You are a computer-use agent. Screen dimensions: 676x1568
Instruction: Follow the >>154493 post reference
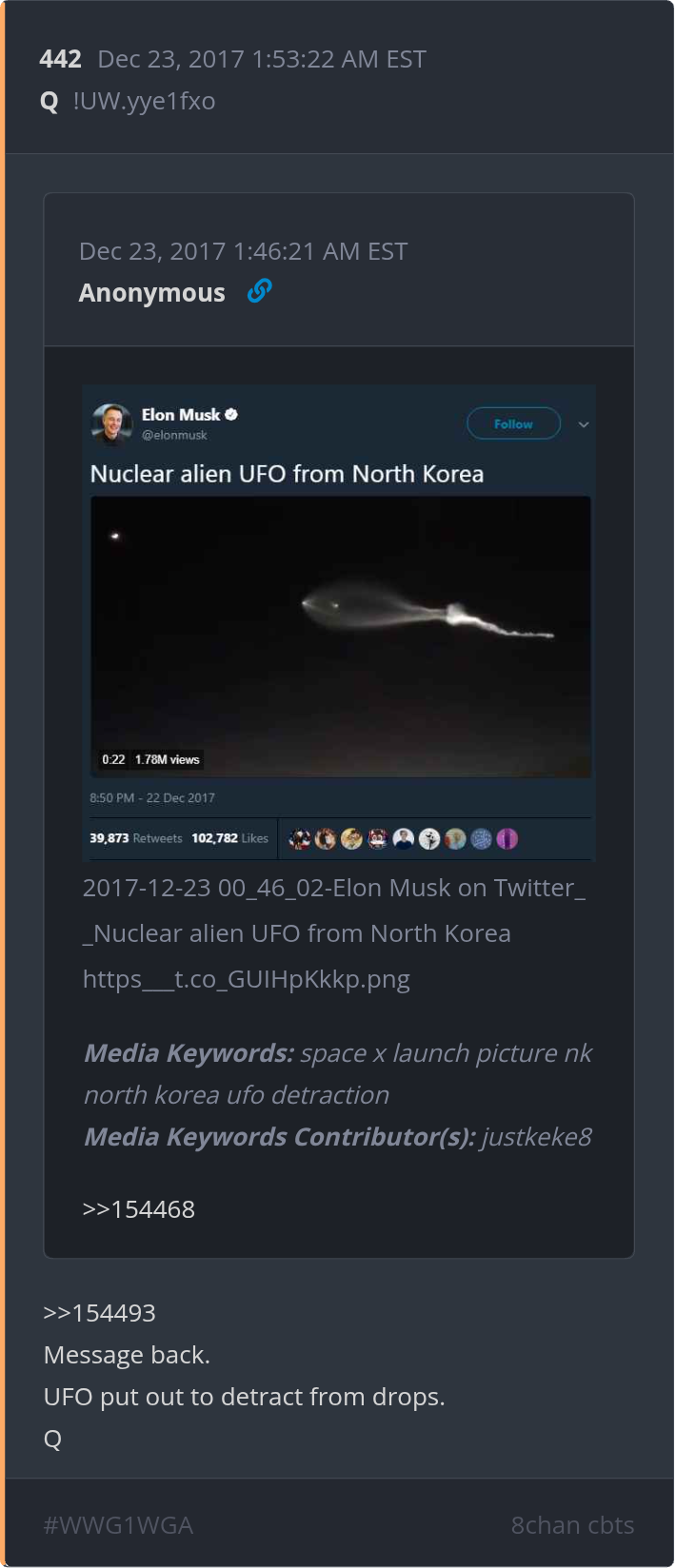pos(100,1313)
